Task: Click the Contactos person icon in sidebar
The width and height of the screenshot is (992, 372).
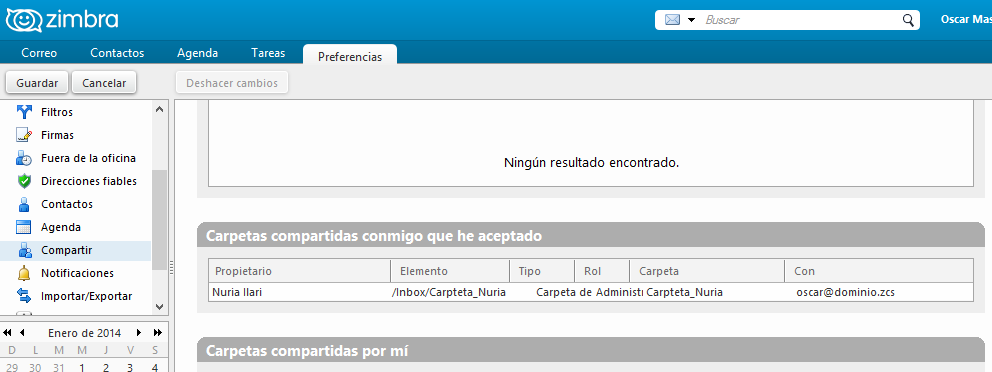Action: (24, 204)
